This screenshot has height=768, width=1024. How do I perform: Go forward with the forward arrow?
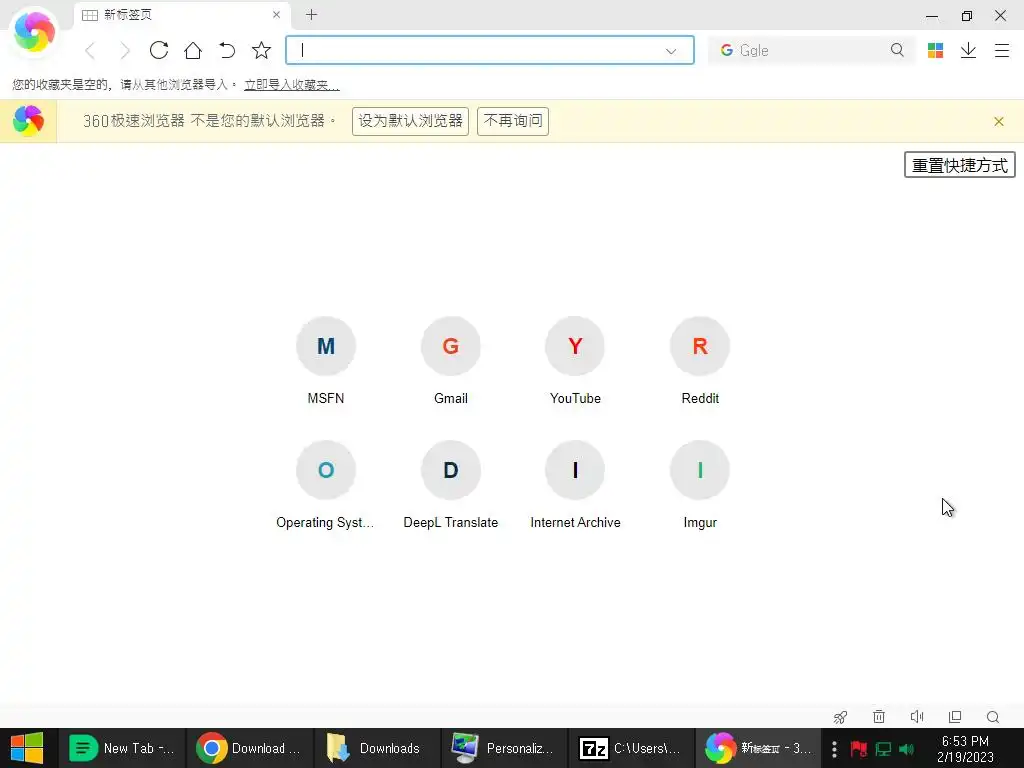coord(125,50)
